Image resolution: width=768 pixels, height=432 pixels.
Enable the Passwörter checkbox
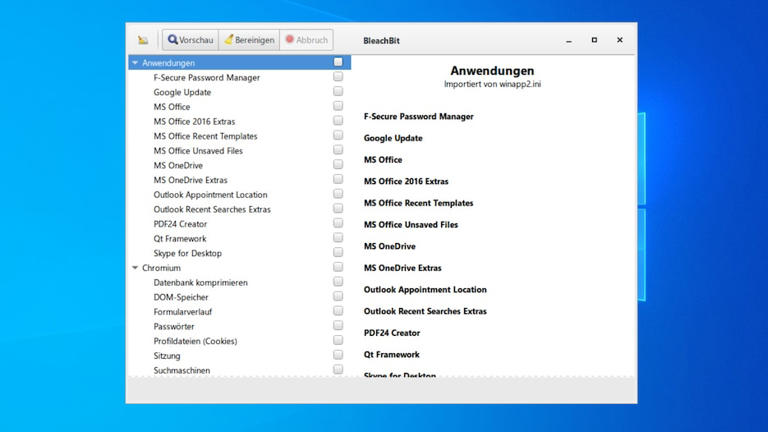click(338, 326)
